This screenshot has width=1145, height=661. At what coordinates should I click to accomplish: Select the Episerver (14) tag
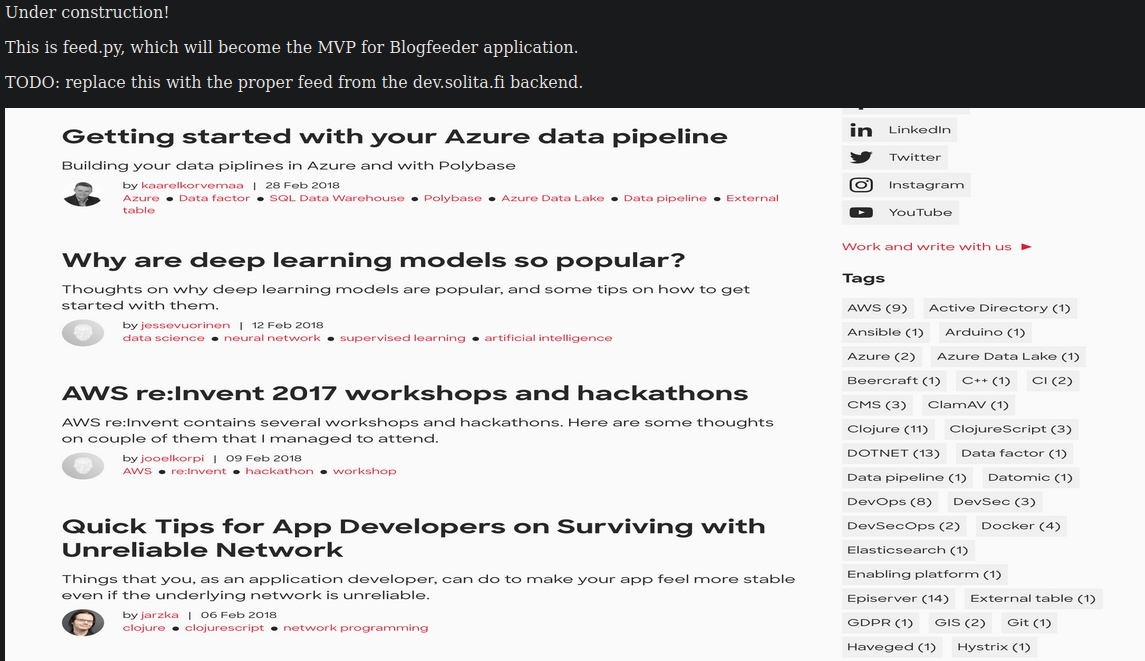[897, 598]
